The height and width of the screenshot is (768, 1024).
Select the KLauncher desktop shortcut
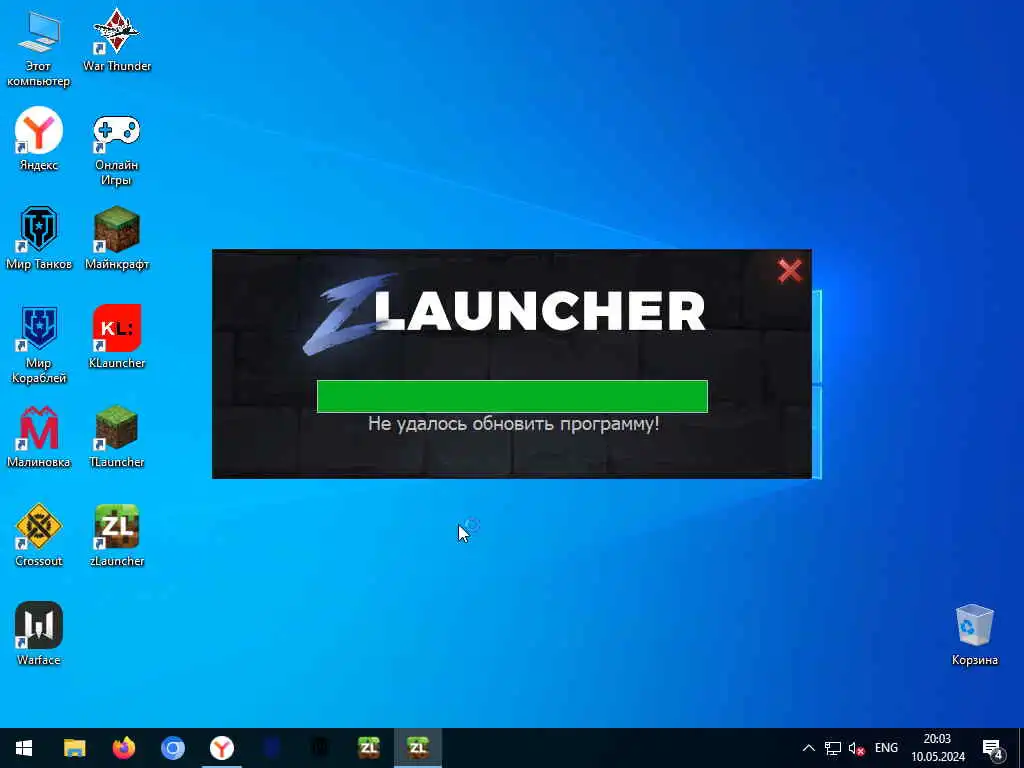click(117, 337)
